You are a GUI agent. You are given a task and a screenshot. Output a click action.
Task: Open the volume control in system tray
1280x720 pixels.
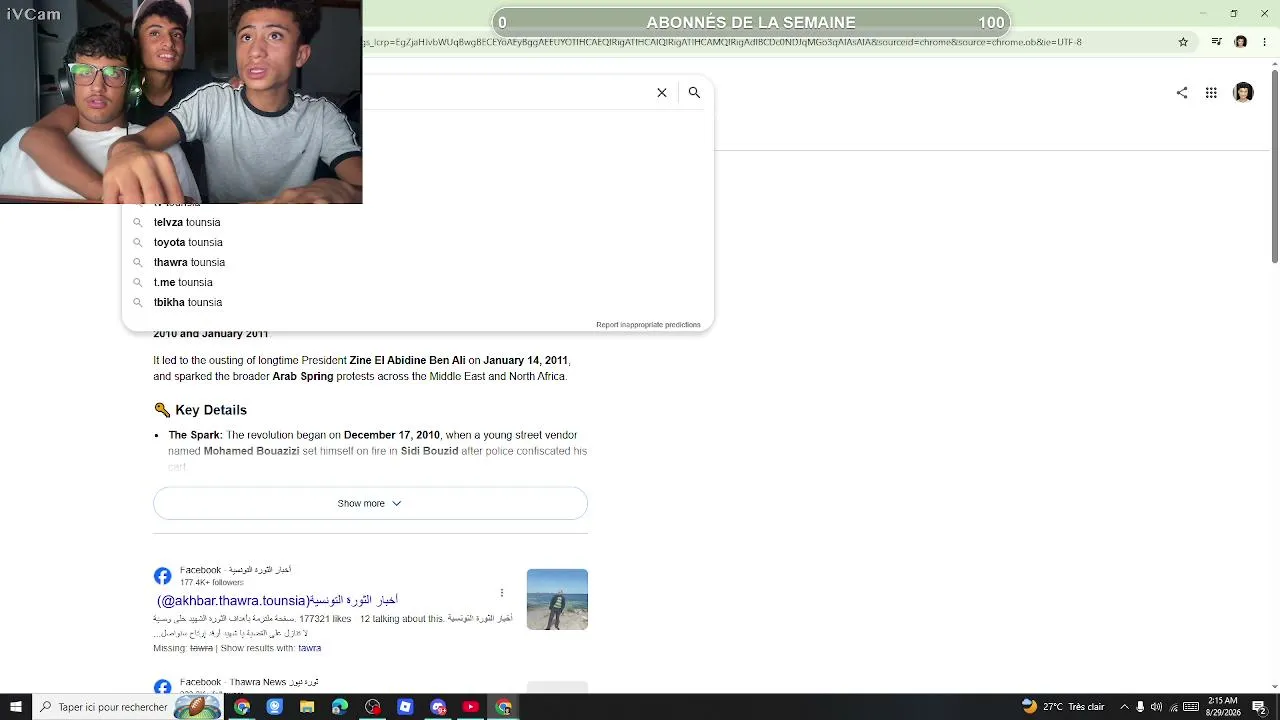click(1157, 707)
